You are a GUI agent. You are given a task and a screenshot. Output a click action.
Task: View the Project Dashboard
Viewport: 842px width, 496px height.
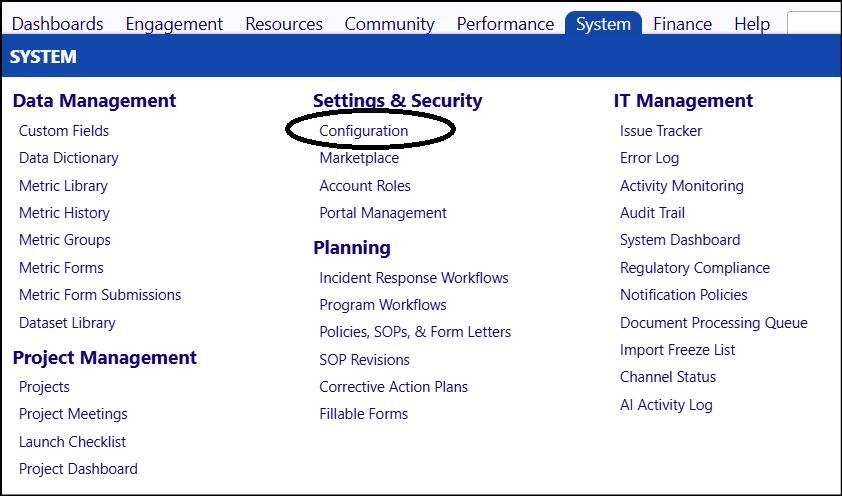(78, 469)
